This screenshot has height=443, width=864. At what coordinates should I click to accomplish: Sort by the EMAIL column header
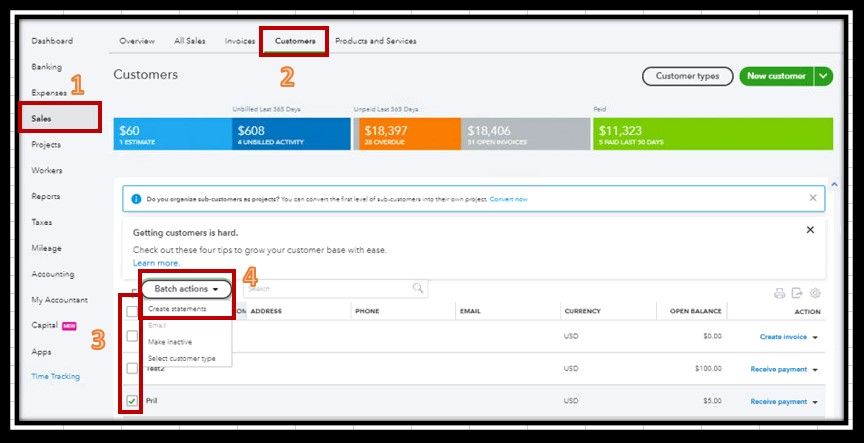click(470, 311)
